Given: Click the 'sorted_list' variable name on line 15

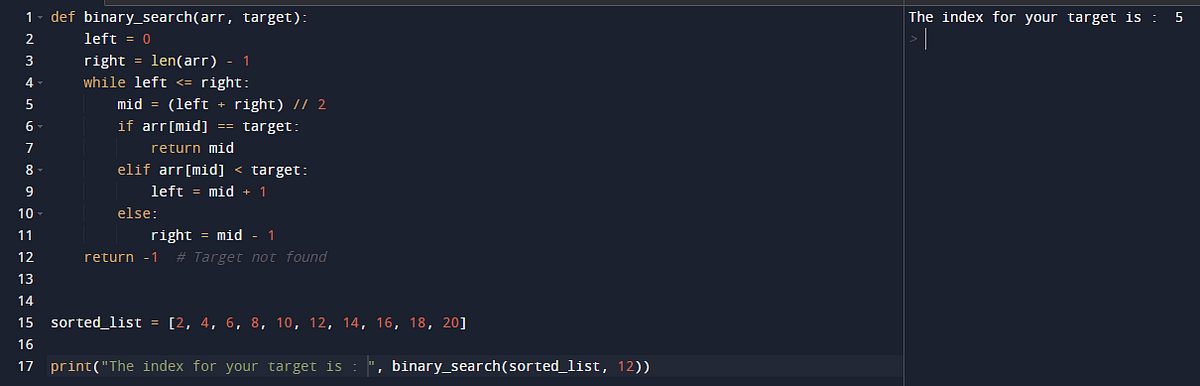Looking at the screenshot, I should pos(96,324).
